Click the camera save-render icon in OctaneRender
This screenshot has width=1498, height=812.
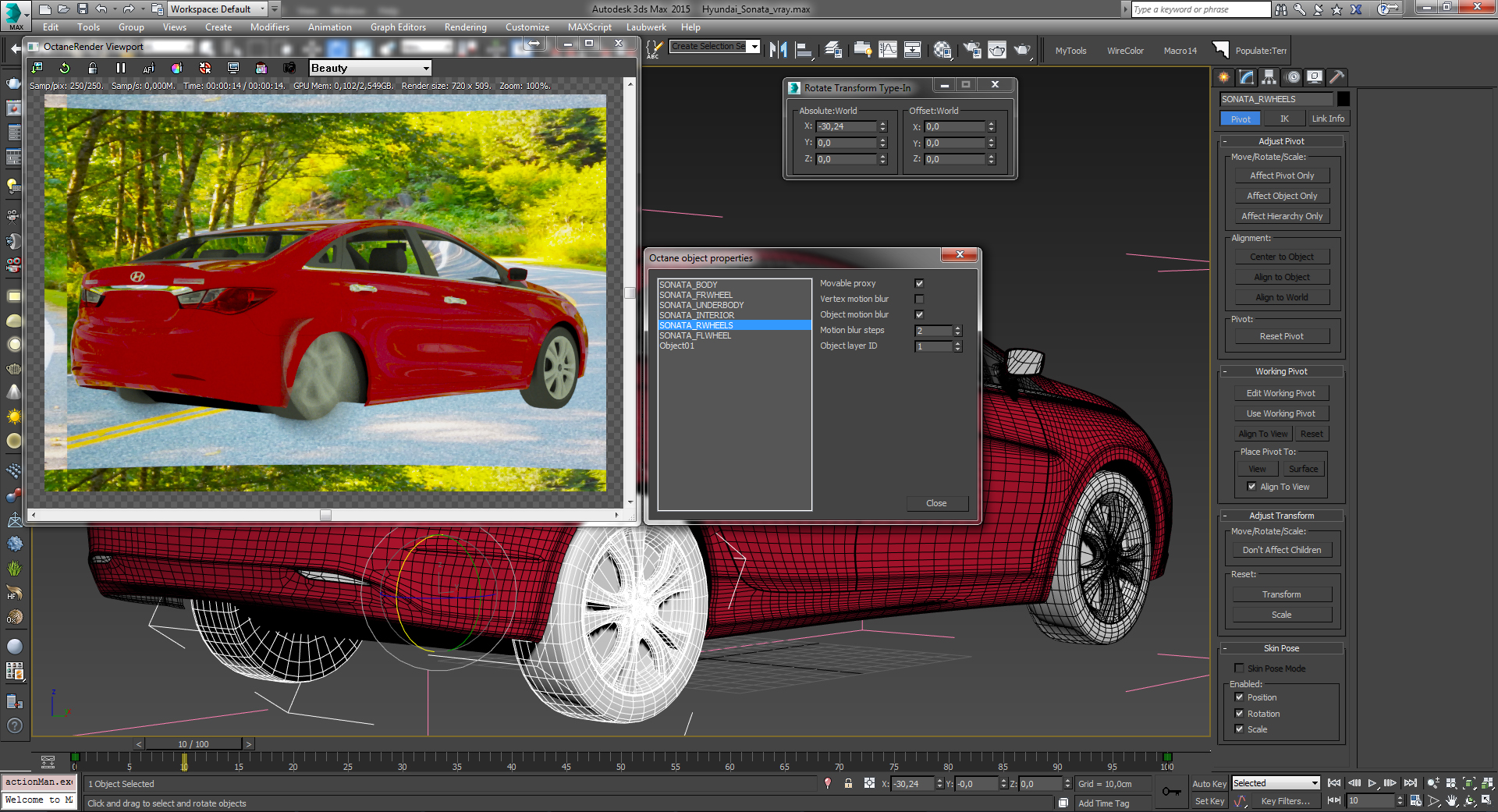pyautogui.click(x=289, y=69)
